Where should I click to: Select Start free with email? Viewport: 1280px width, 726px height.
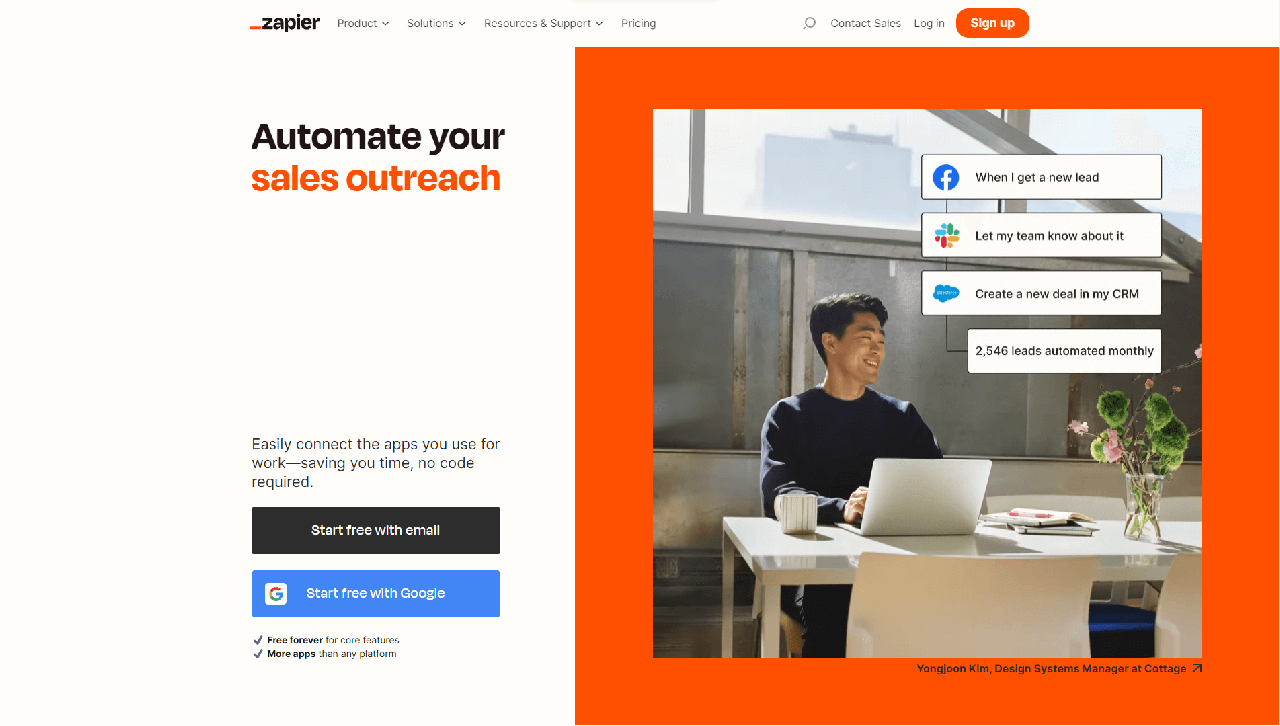pyautogui.click(x=376, y=530)
